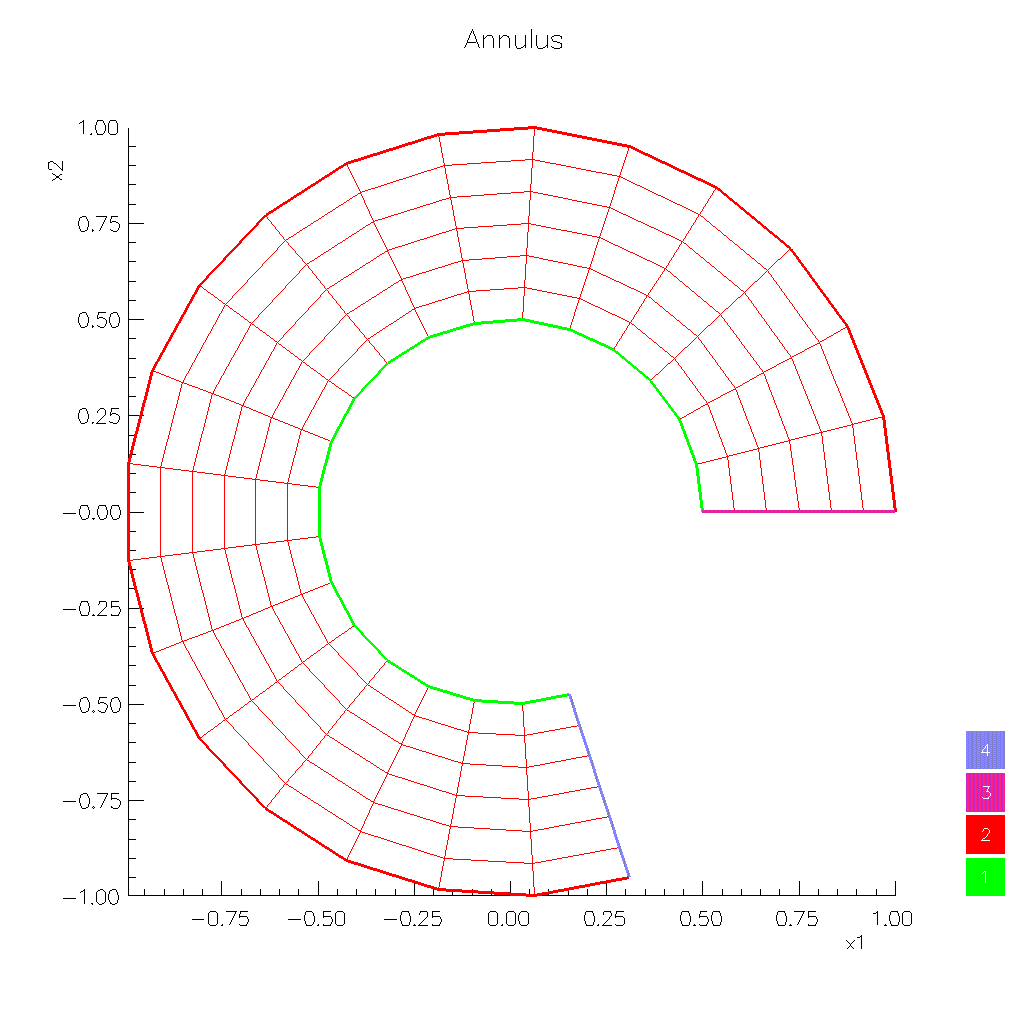The height and width of the screenshot is (1024, 1024).
Task: Select the magenta legend swatch labeled 3
Action: (985, 792)
